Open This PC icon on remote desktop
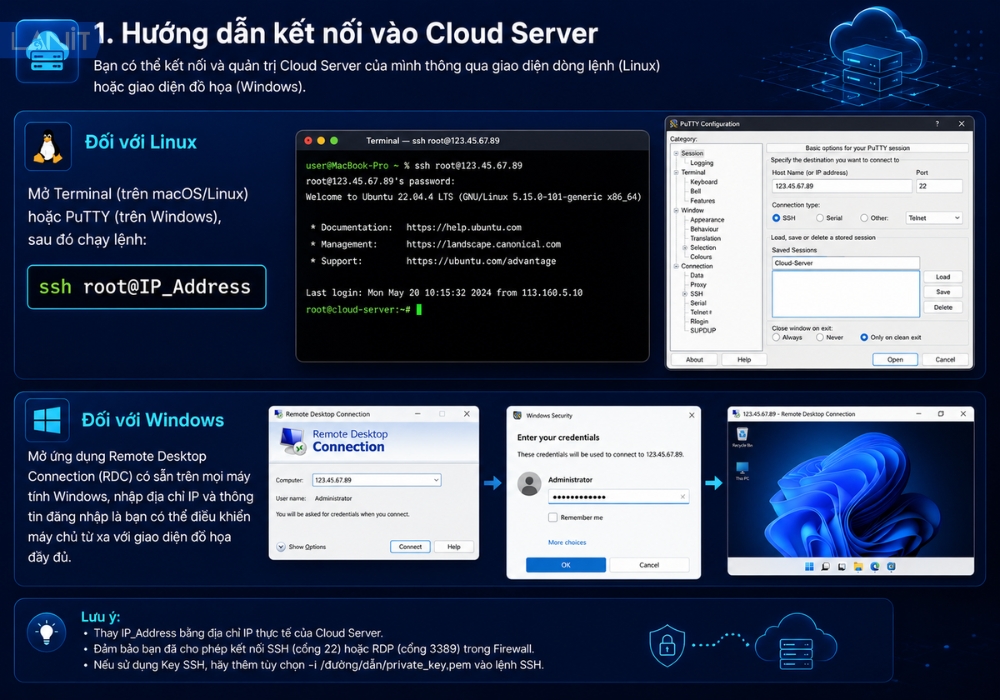This screenshot has height=700, width=1000. 742,471
